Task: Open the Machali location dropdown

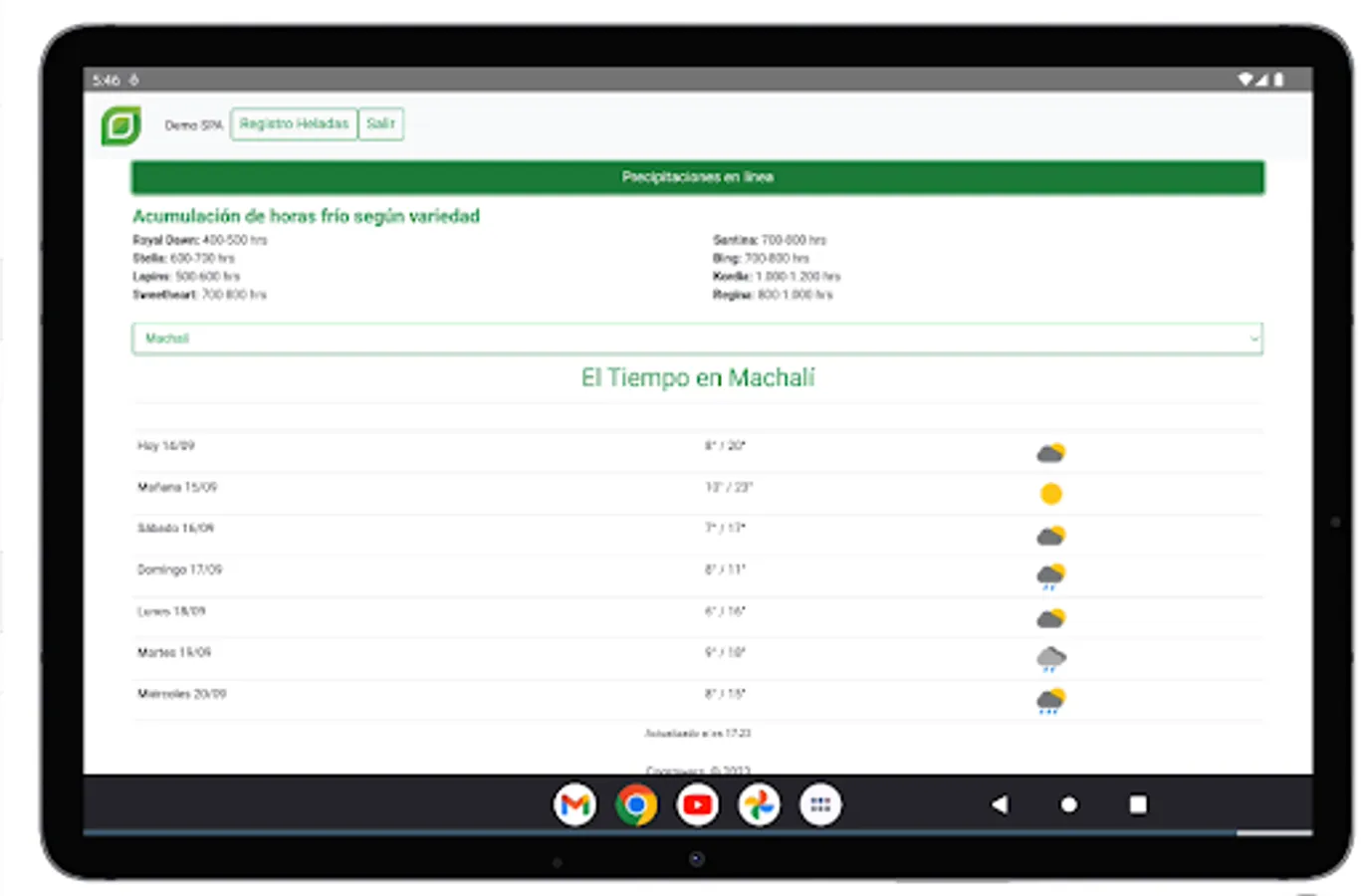Action: coord(697,338)
